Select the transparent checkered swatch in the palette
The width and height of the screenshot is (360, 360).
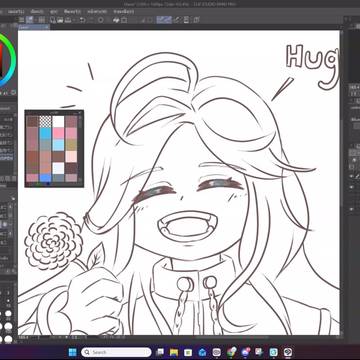click(45, 121)
